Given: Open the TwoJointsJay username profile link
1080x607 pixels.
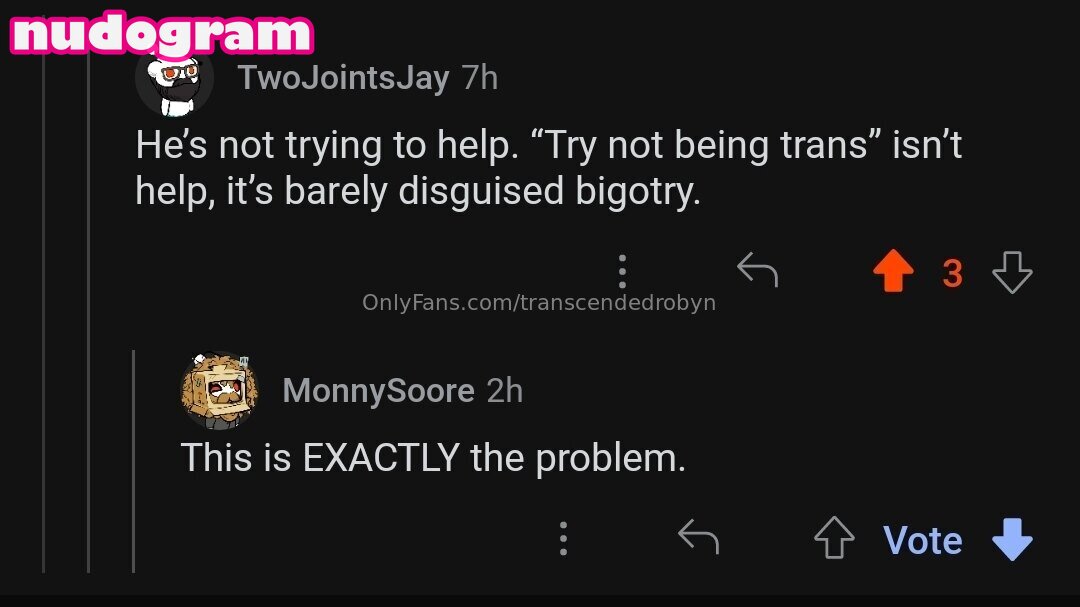Looking at the screenshot, I should tap(343, 78).
